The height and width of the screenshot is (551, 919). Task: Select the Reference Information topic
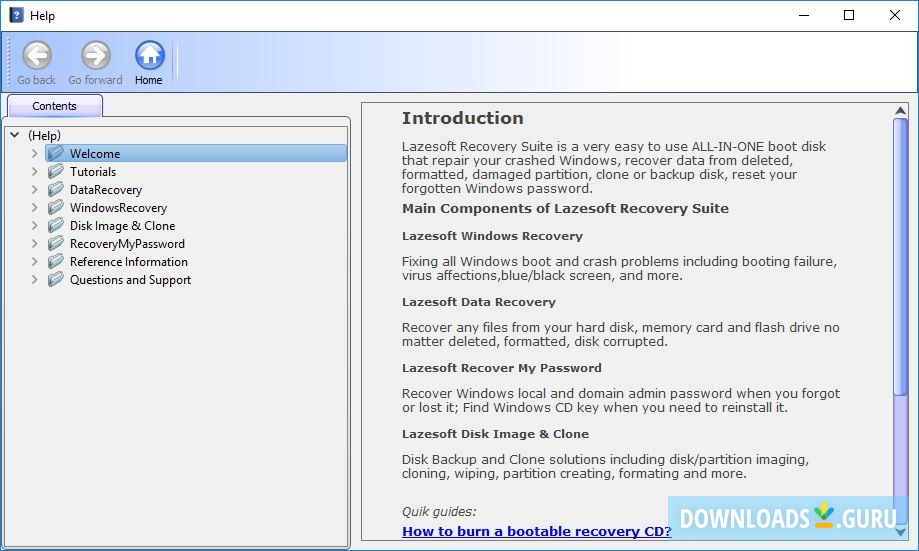129,261
